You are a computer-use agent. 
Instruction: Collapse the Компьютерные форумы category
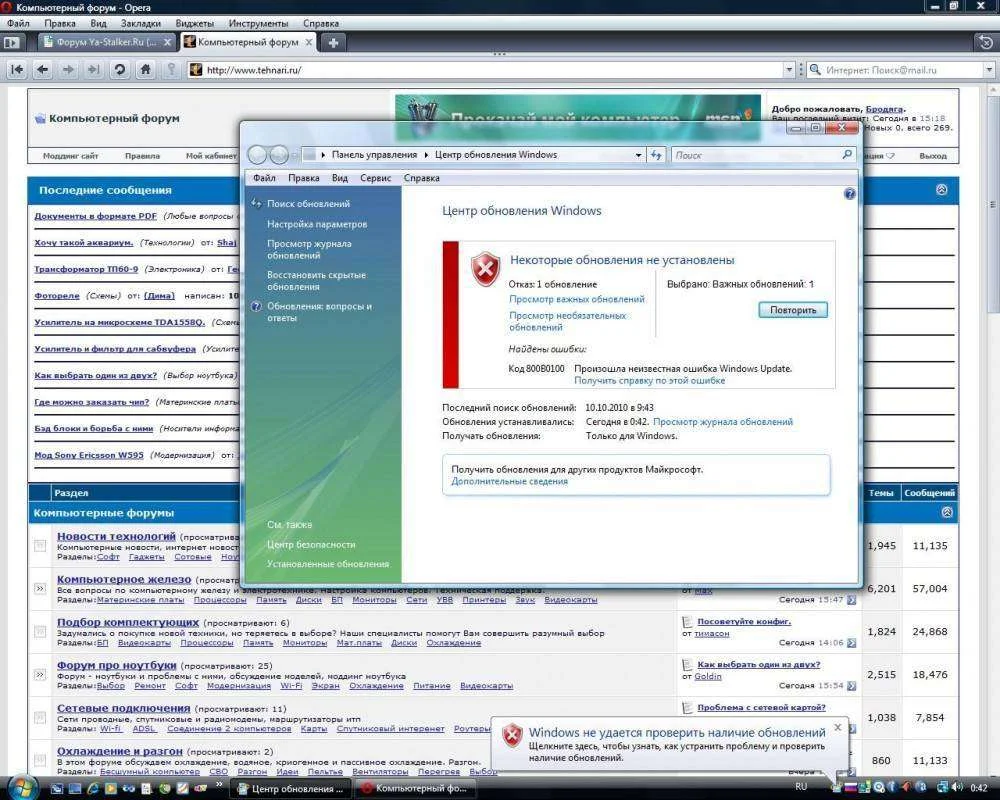(947, 512)
